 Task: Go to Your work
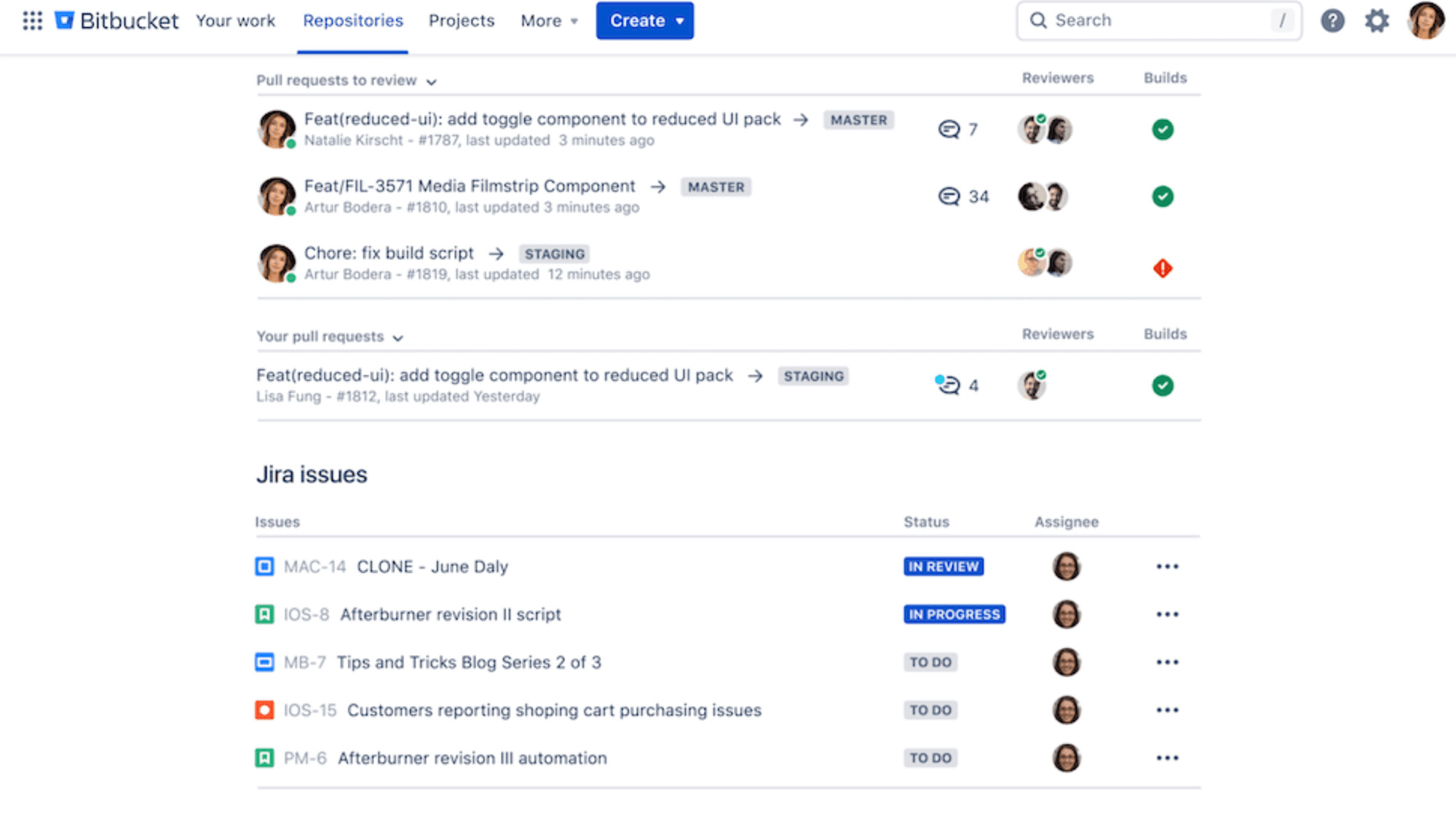pyautogui.click(x=235, y=20)
